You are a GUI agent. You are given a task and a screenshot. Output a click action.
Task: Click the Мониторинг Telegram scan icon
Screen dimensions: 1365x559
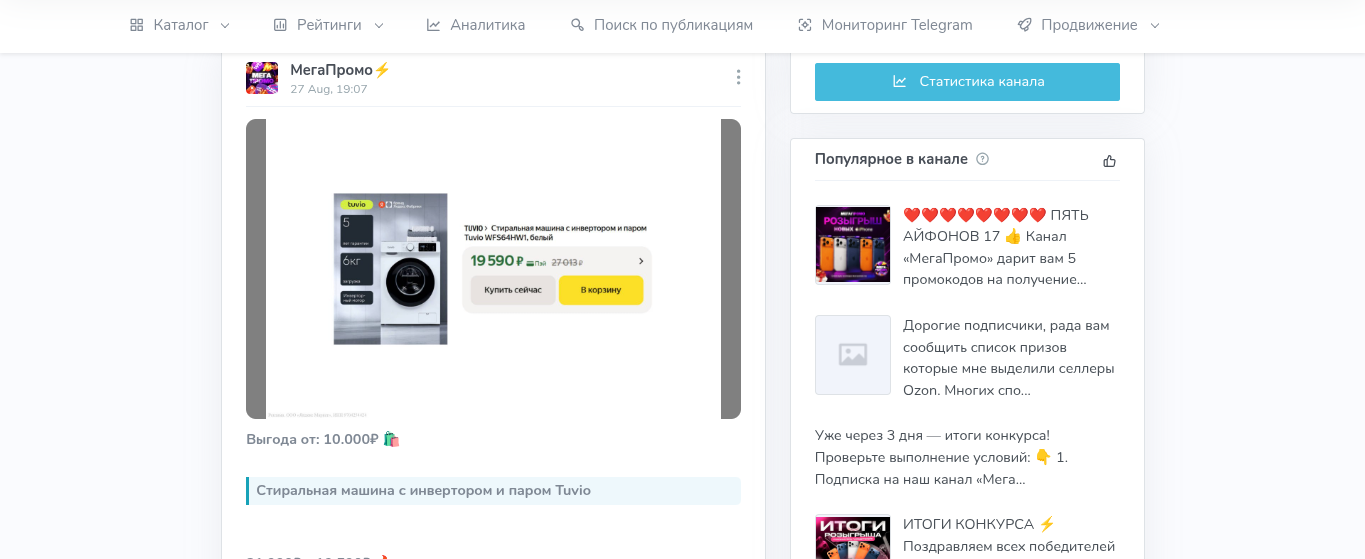tap(805, 25)
